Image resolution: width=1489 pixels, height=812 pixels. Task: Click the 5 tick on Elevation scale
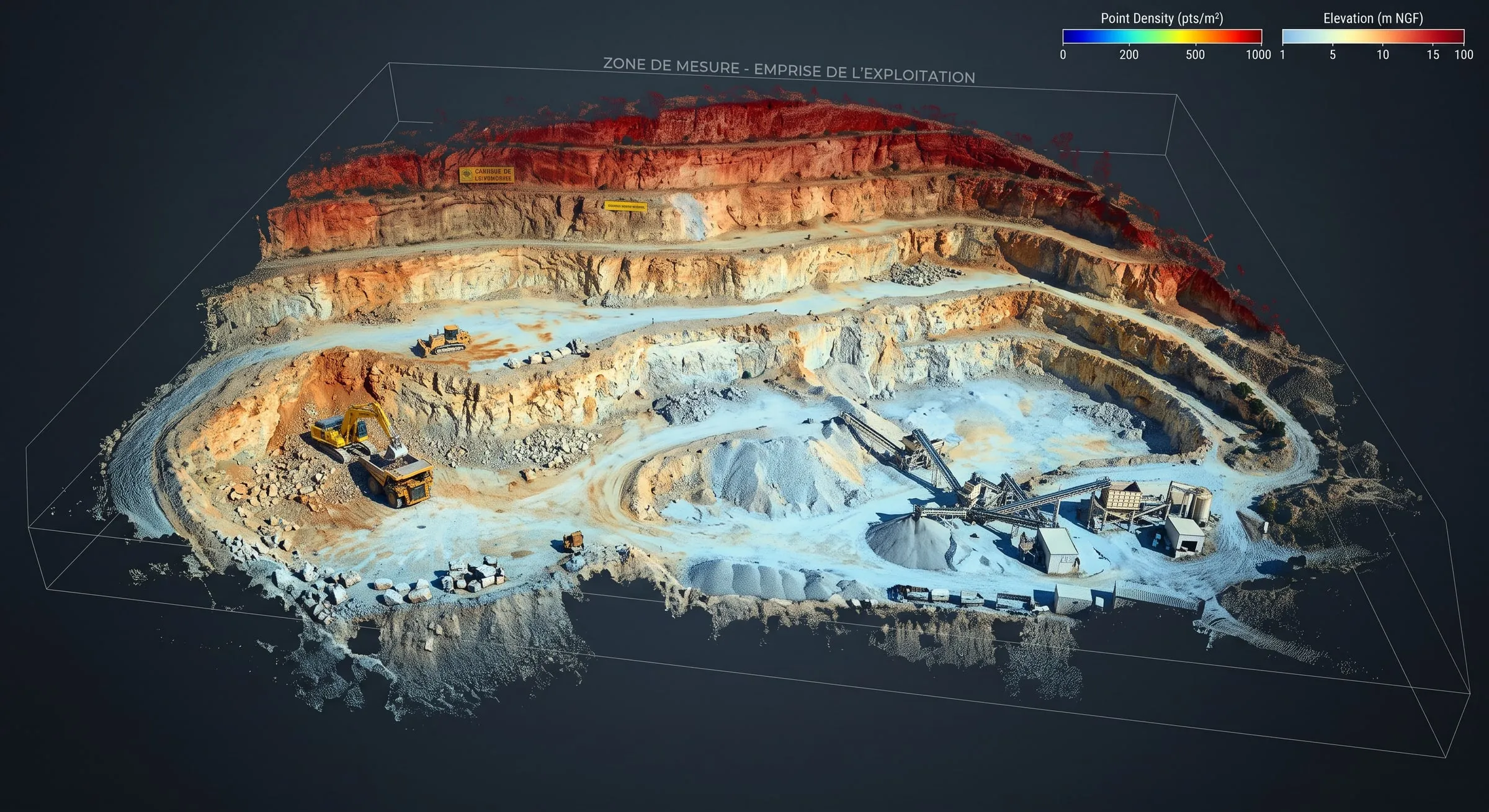click(x=1333, y=55)
